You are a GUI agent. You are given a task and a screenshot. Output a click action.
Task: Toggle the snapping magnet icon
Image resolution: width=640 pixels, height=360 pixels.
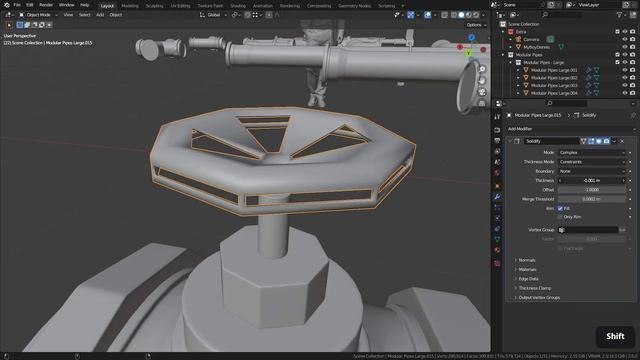[247, 15]
